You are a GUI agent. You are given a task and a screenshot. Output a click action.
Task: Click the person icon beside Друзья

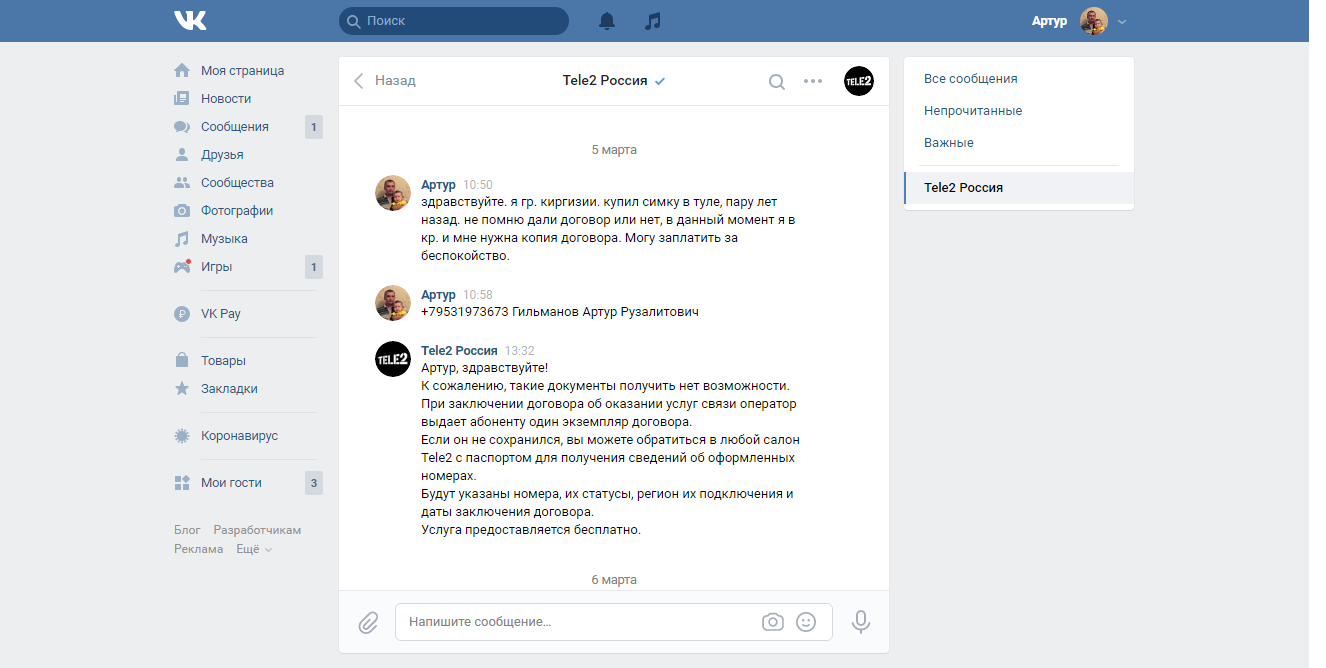182,155
